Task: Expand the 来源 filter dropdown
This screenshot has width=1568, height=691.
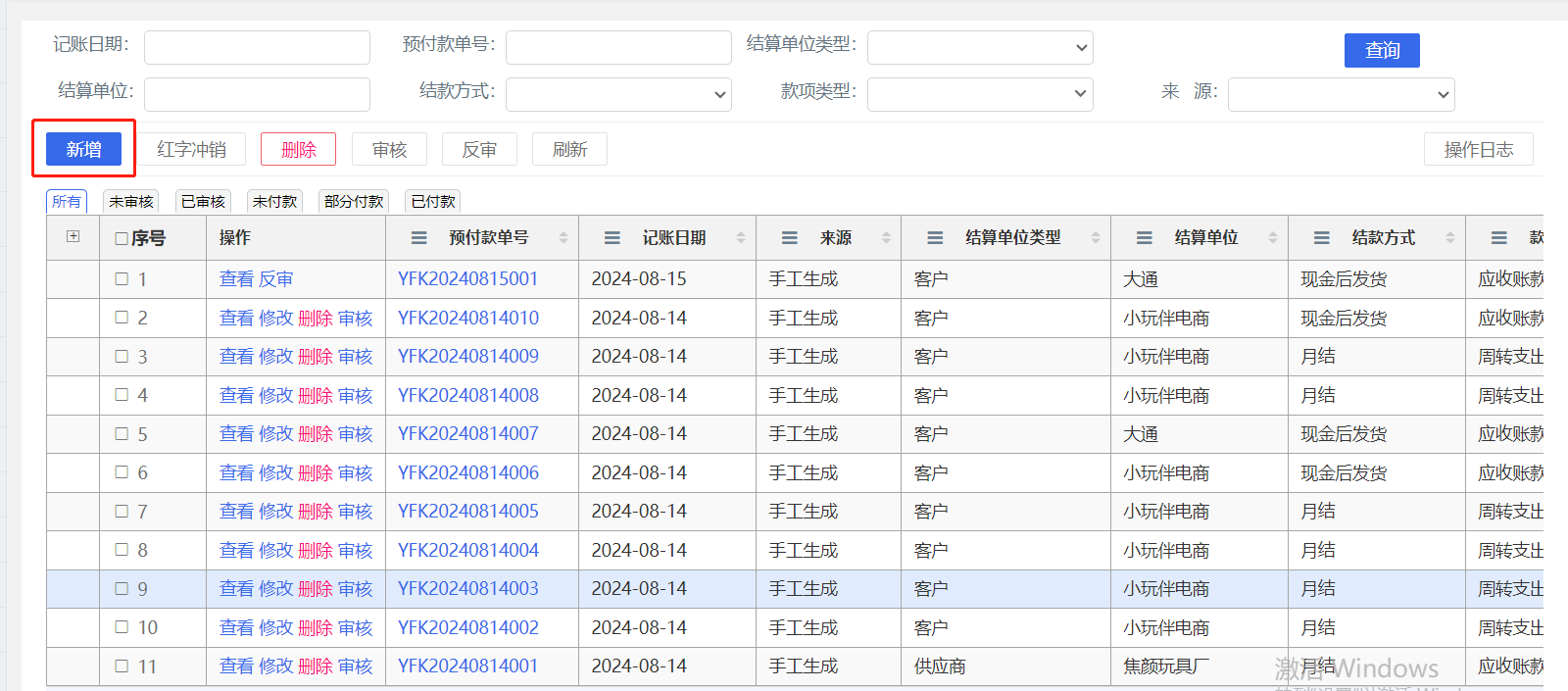Action: [x=1342, y=94]
